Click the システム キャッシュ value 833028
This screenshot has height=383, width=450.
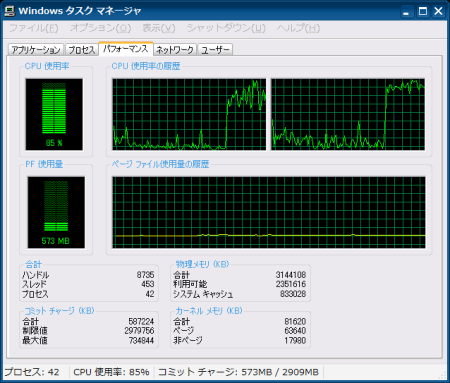click(293, 294)
